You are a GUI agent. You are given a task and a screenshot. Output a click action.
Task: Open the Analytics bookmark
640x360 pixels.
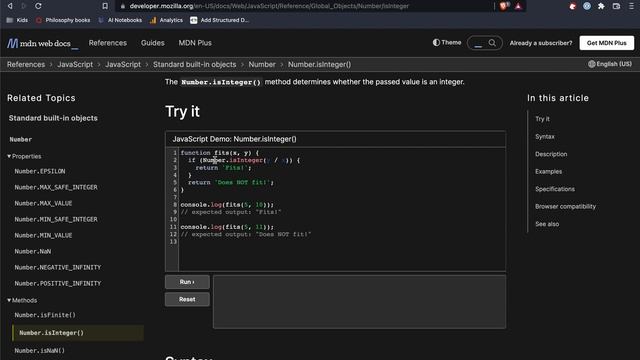point(166,20)
